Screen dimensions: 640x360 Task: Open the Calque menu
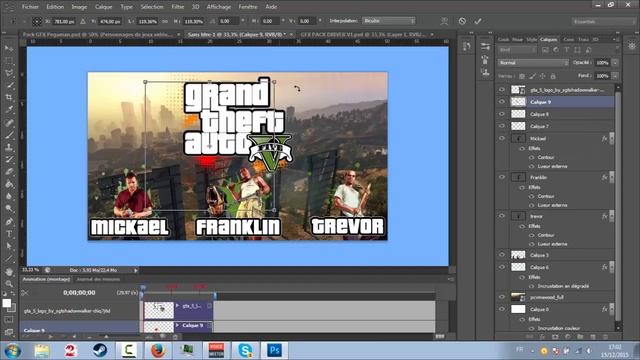104,7
